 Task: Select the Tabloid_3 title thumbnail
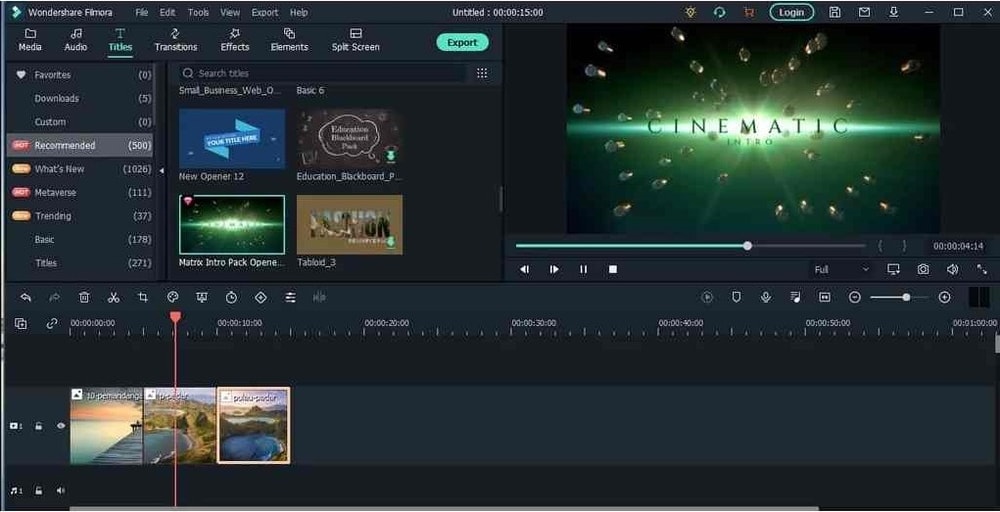(349, 224)
